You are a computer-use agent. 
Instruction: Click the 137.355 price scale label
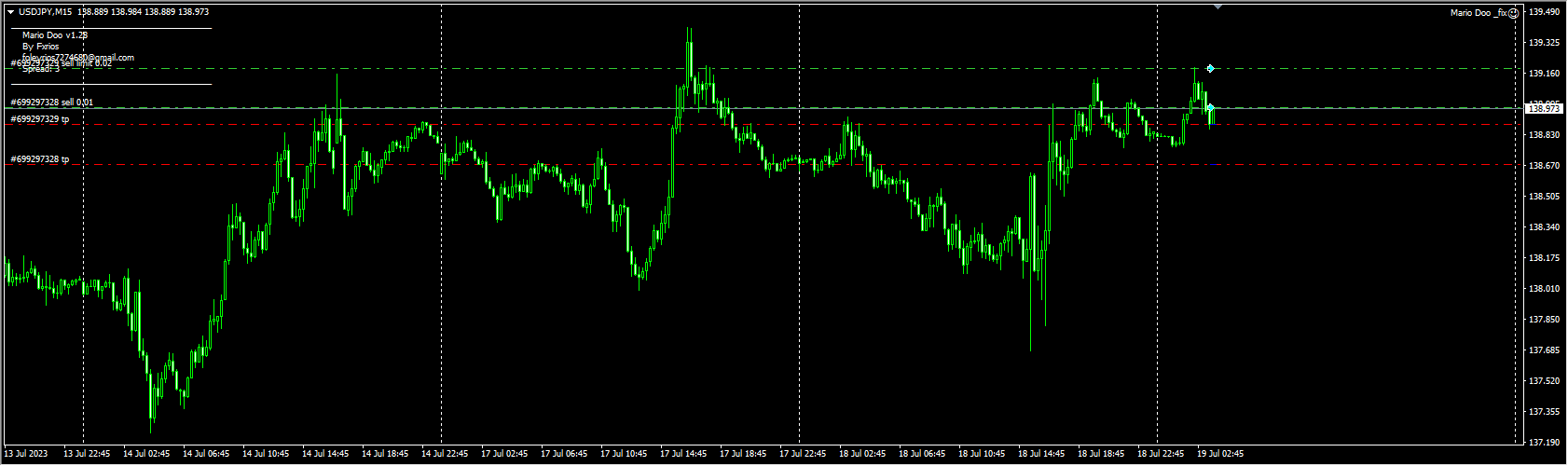click(1545, 412)
